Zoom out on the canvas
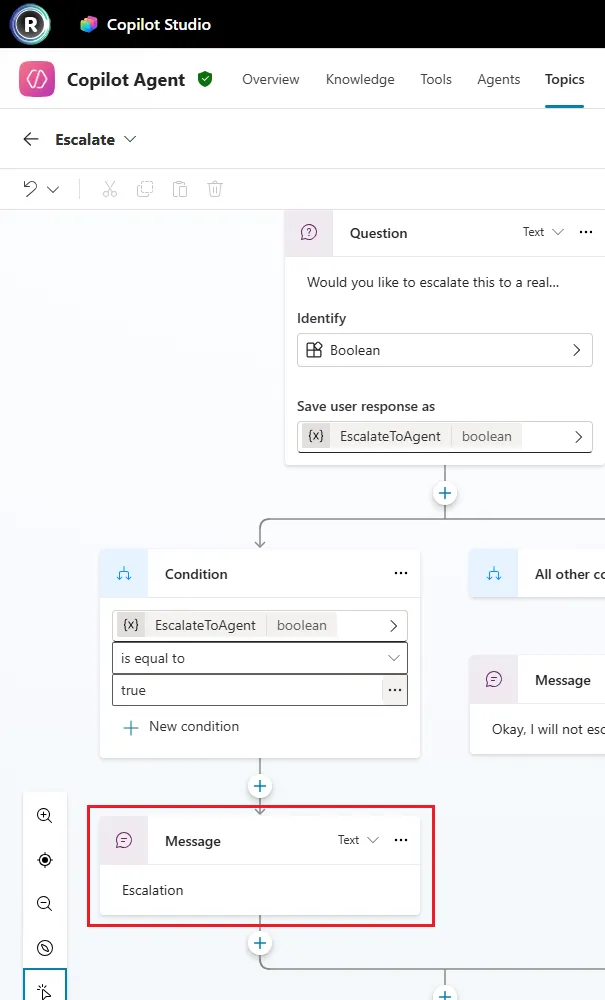 click(x=45, y=904)
